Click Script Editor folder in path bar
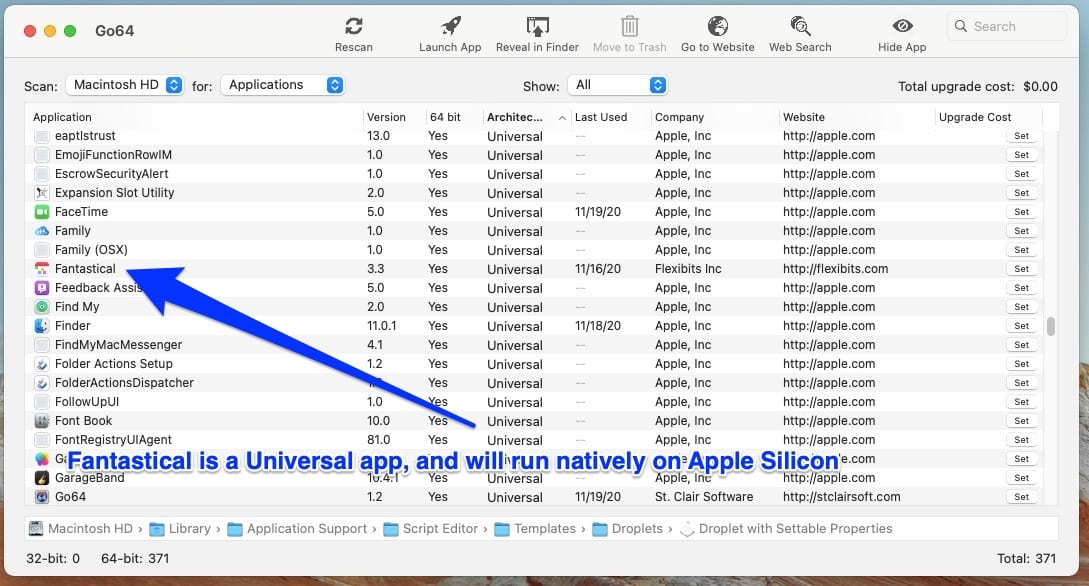Image resolution: width=1089 pixels, height=586 pixels. click(x=431, y=528)
